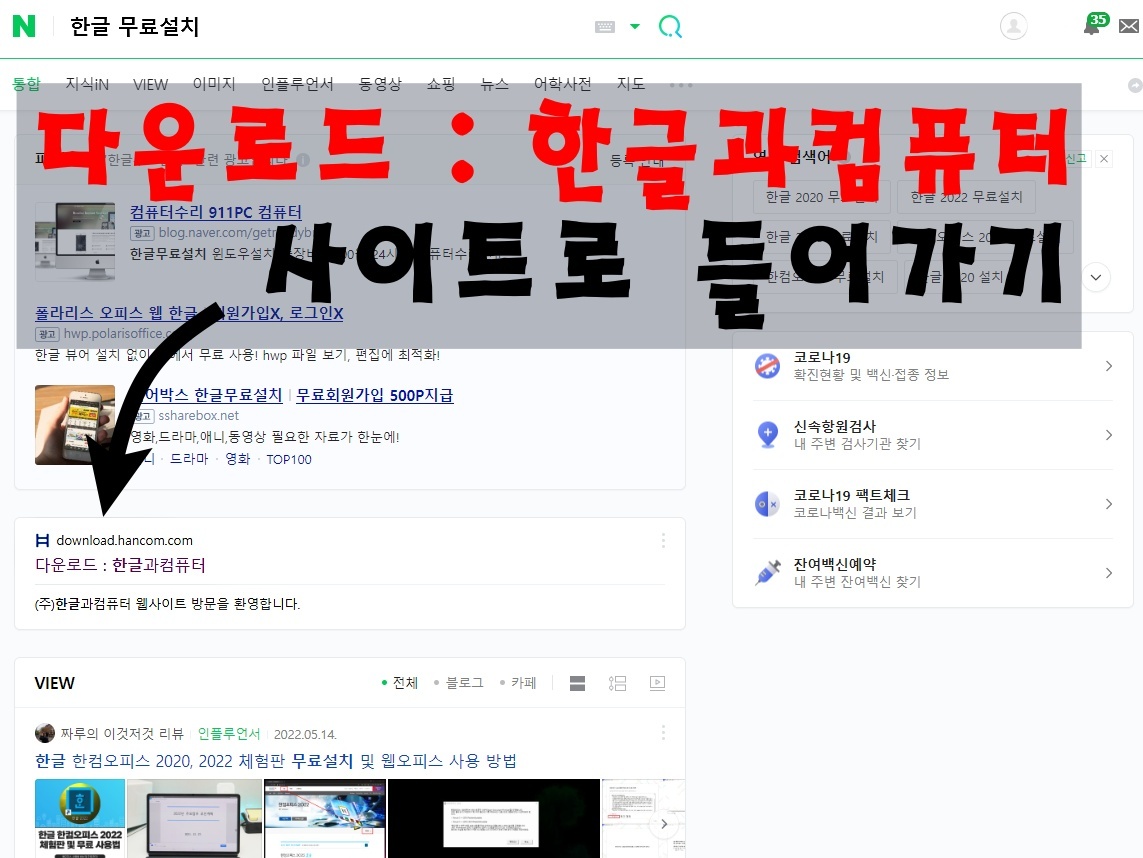
Task: Switch to the VIEW tab
Action: tap(150, 85)
